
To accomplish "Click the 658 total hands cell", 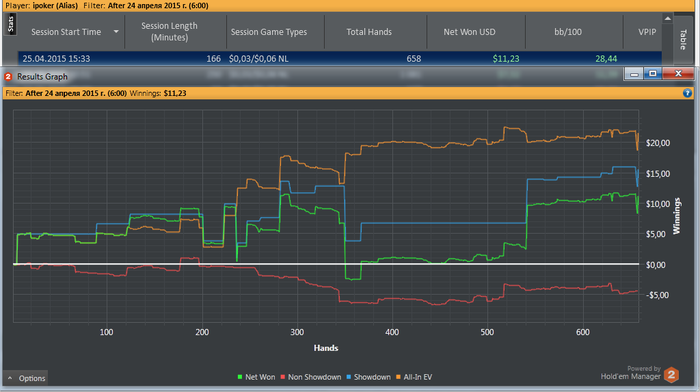I will tap(414, 58).
